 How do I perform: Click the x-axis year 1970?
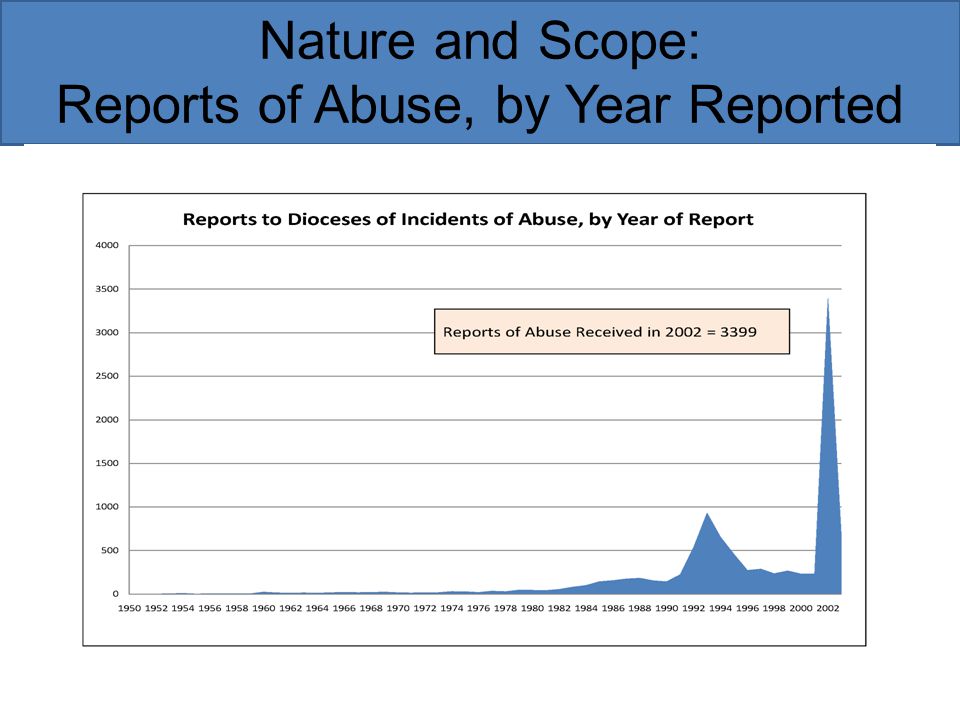coord(398,608)
